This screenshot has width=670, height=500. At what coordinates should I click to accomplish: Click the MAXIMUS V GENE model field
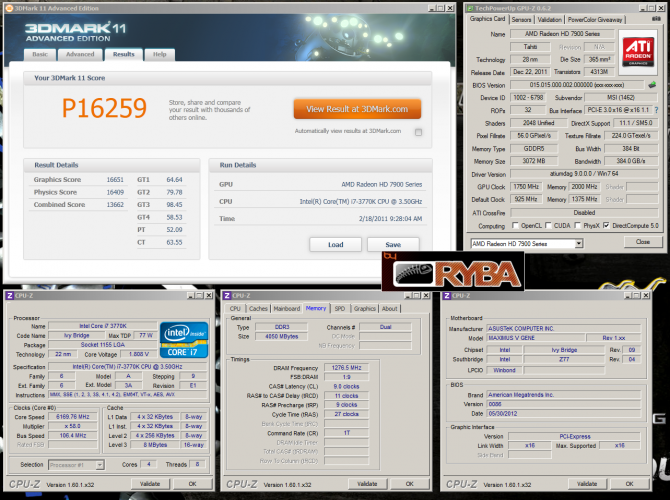coord(536,338)
